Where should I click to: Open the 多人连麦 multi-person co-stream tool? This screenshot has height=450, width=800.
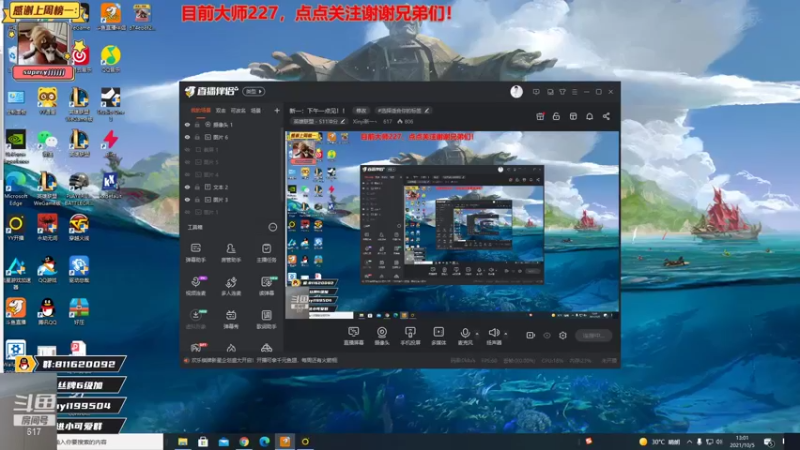pyautogui.click(x=231, y=286)
